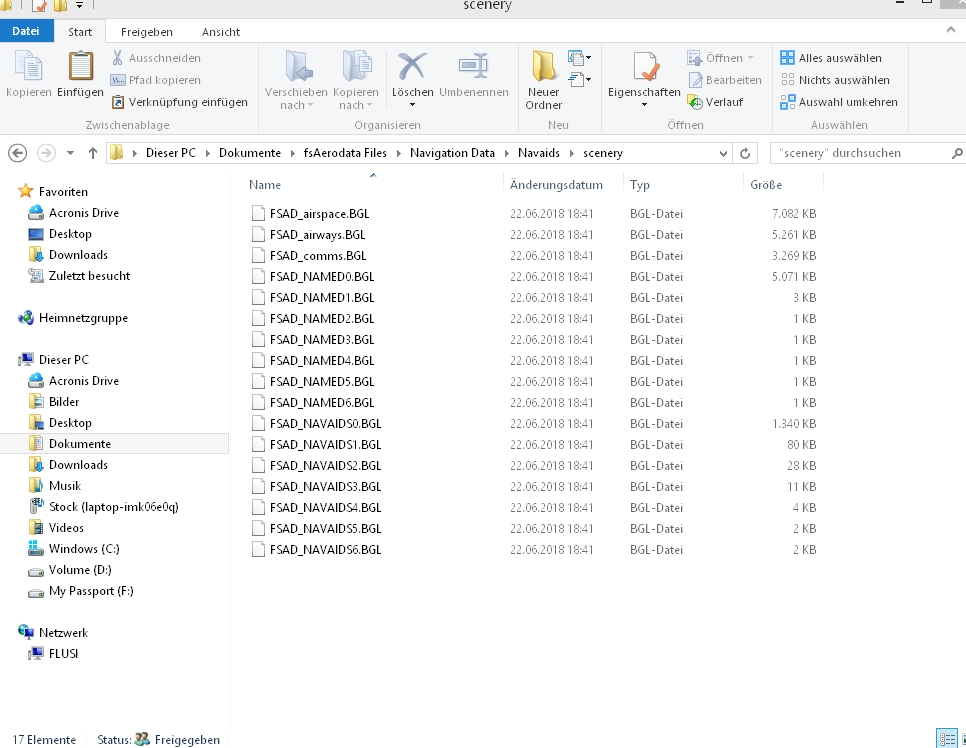Click Auswahl umkehren
The width and height of the screenshot is (966, 748).
[x=839, y=102]
